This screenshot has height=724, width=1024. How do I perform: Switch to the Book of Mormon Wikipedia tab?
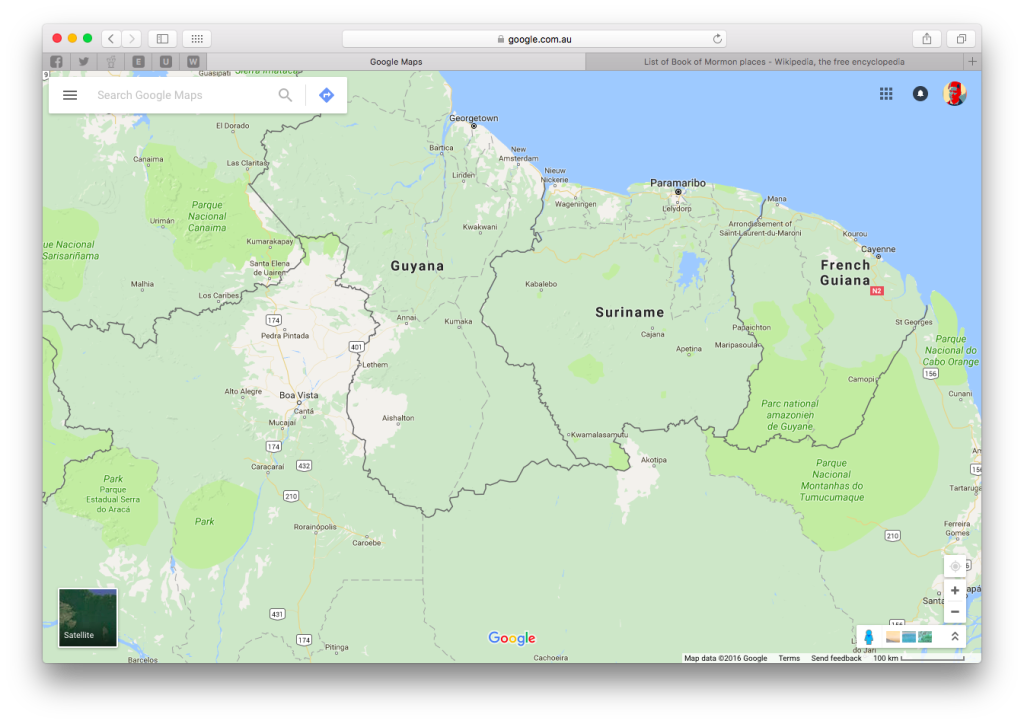click(x=774, y=62)
